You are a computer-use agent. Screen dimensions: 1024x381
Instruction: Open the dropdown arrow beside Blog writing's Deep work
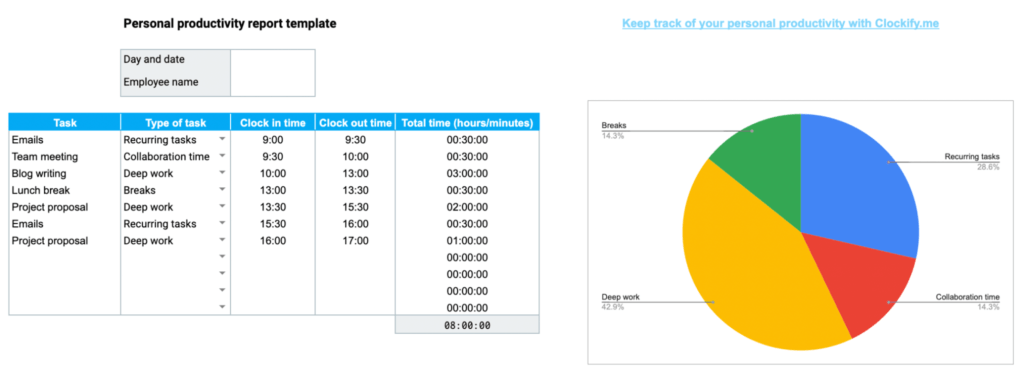222,173
